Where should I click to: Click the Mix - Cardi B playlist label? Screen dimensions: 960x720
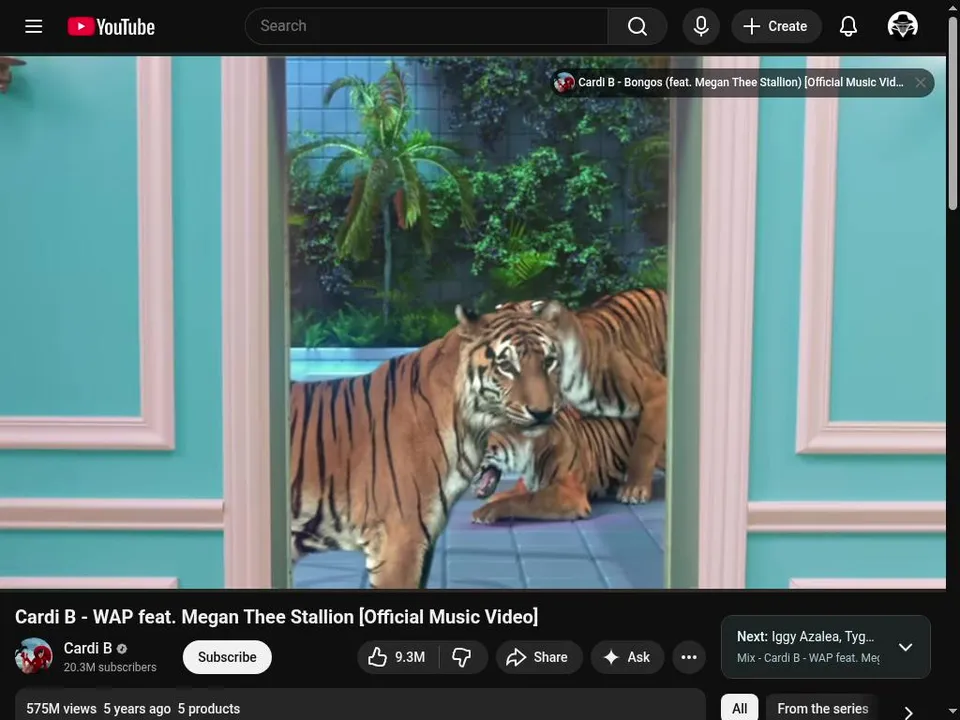(x=808, y=658)
